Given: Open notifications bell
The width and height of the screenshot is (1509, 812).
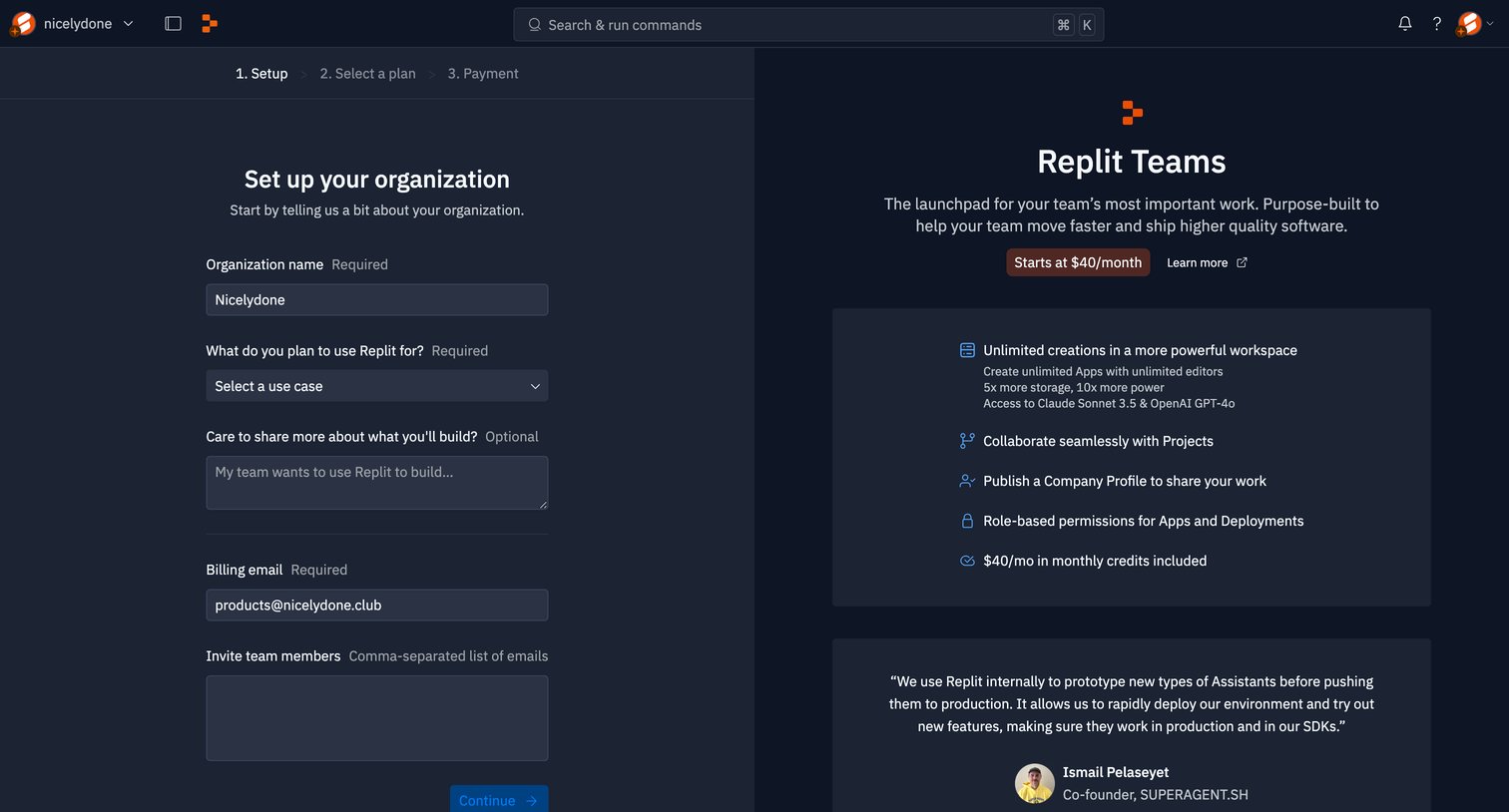Looking at the screenshot, I should coord(1405,24).
